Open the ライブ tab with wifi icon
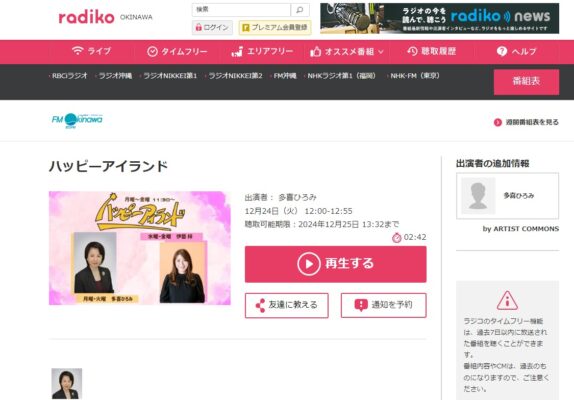574x400 pixels. pos(91,51)
